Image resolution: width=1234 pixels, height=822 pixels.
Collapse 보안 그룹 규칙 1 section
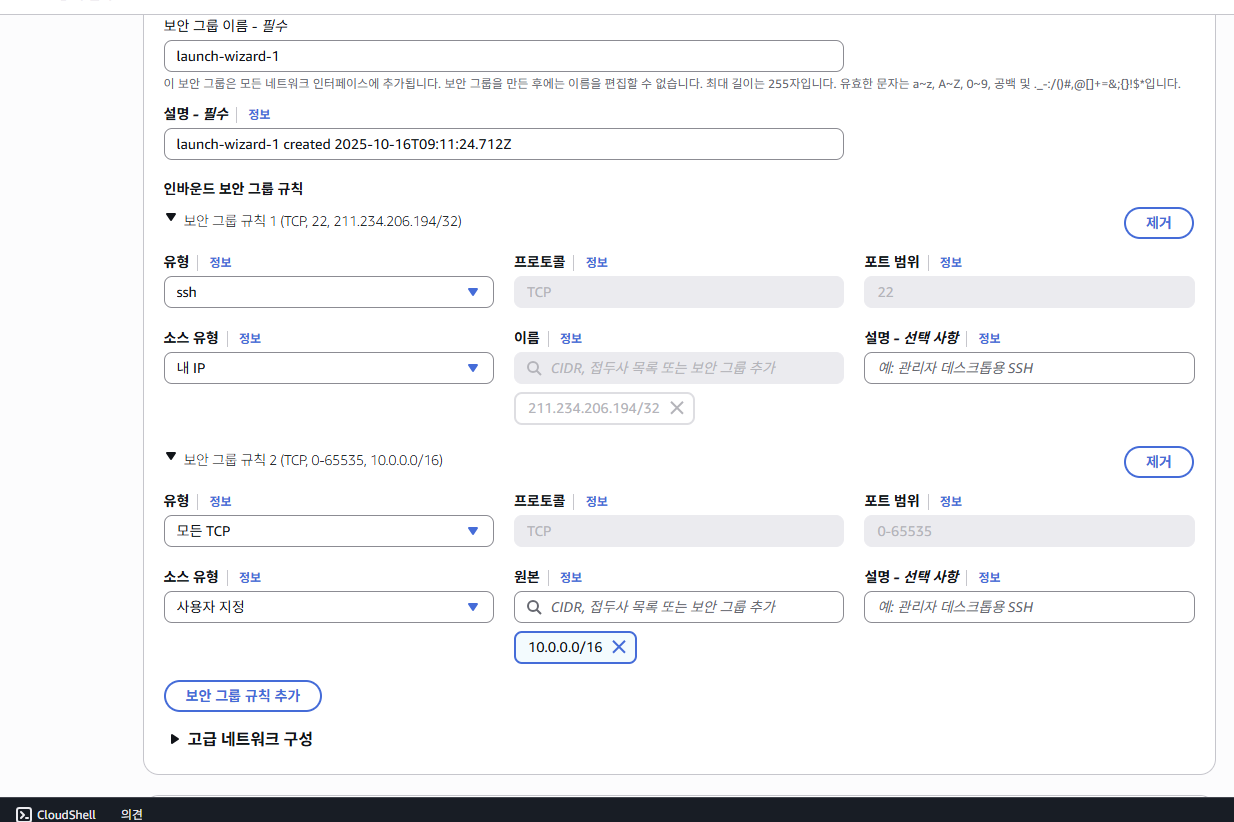171,217
